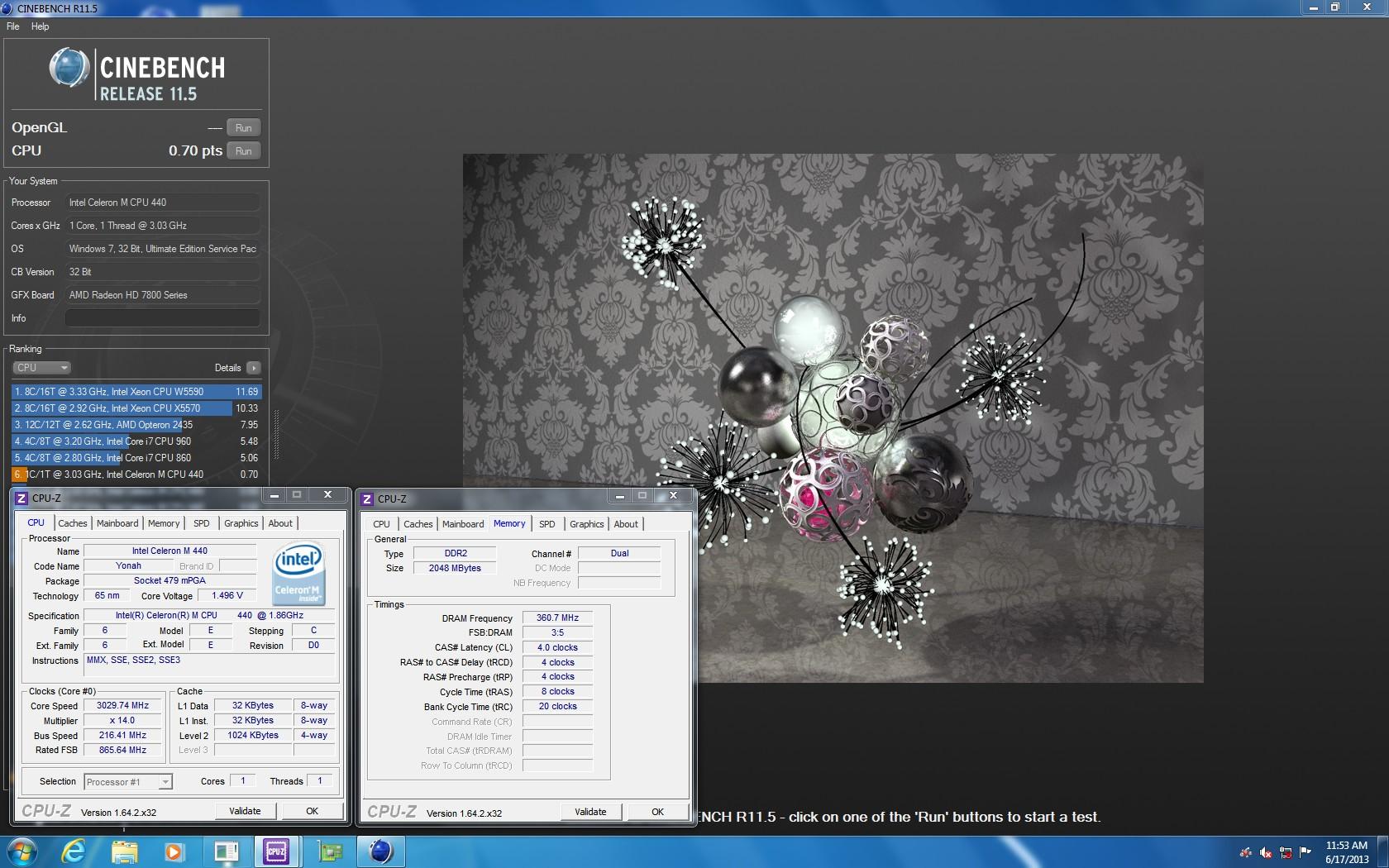Click the Core Speed 3029.74 MHz value

pos(122,706)
